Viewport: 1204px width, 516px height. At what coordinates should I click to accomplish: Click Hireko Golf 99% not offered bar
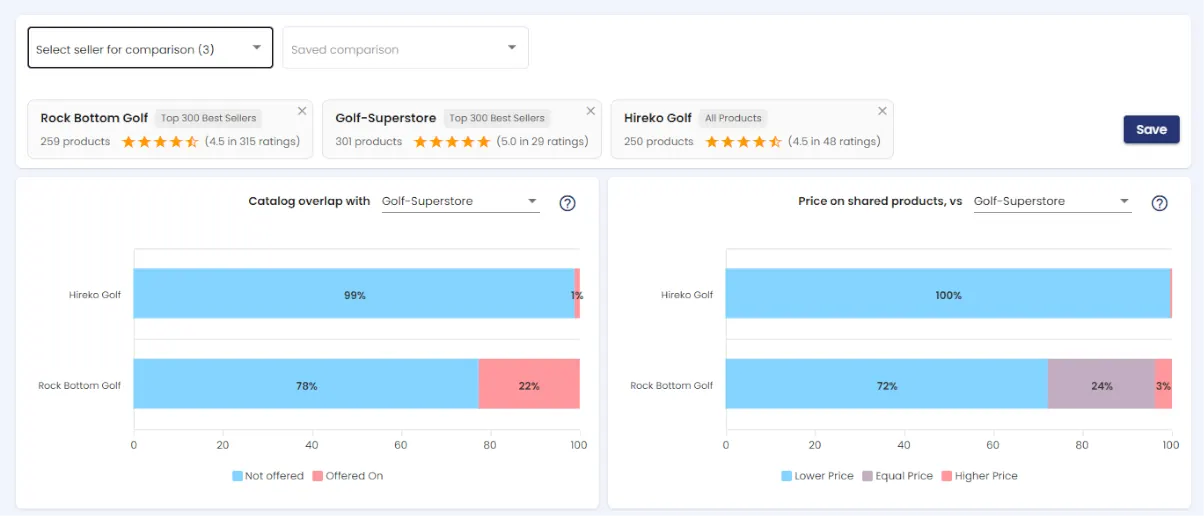point(354,294)
